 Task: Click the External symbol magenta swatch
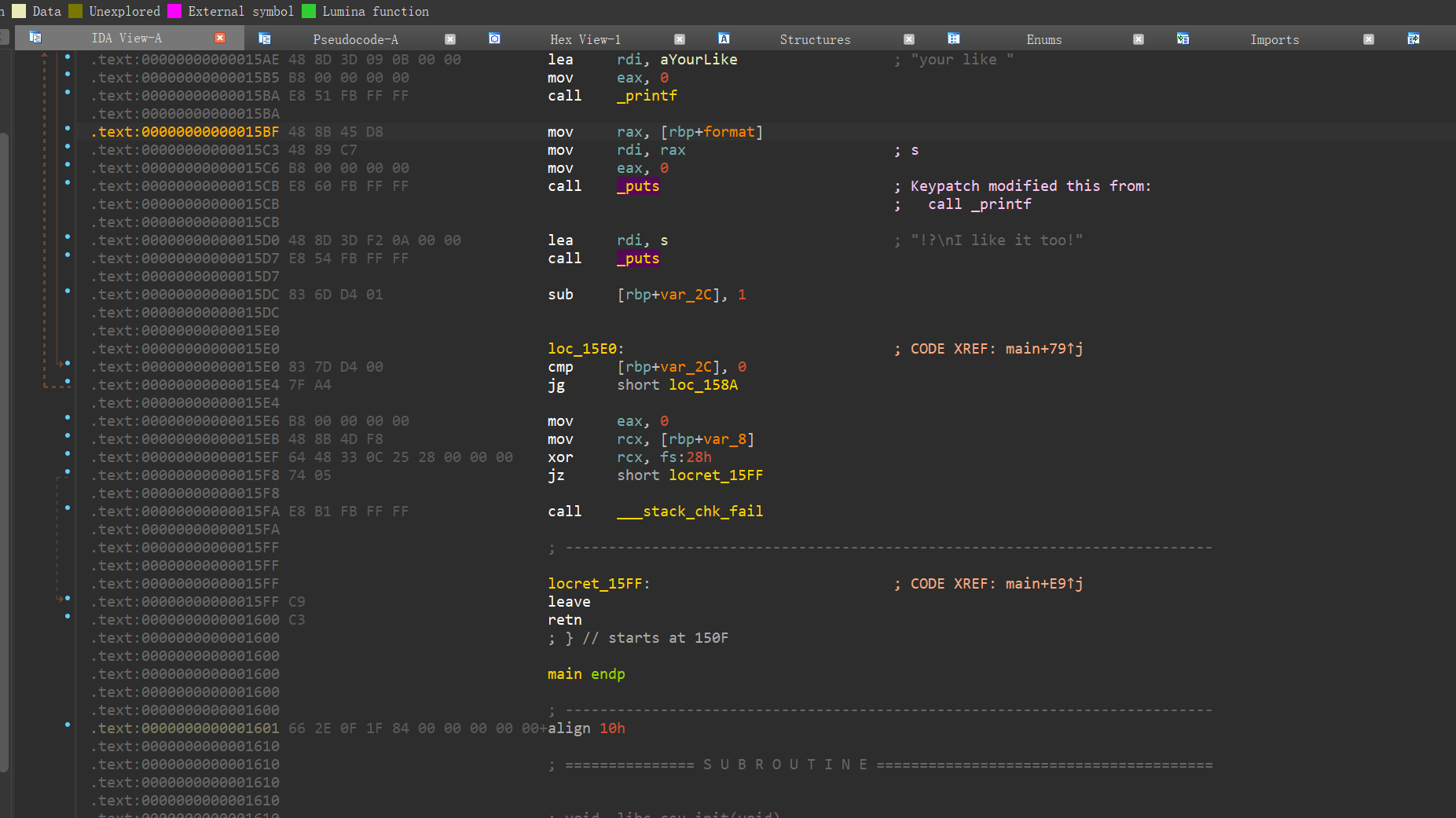point(174,11)
